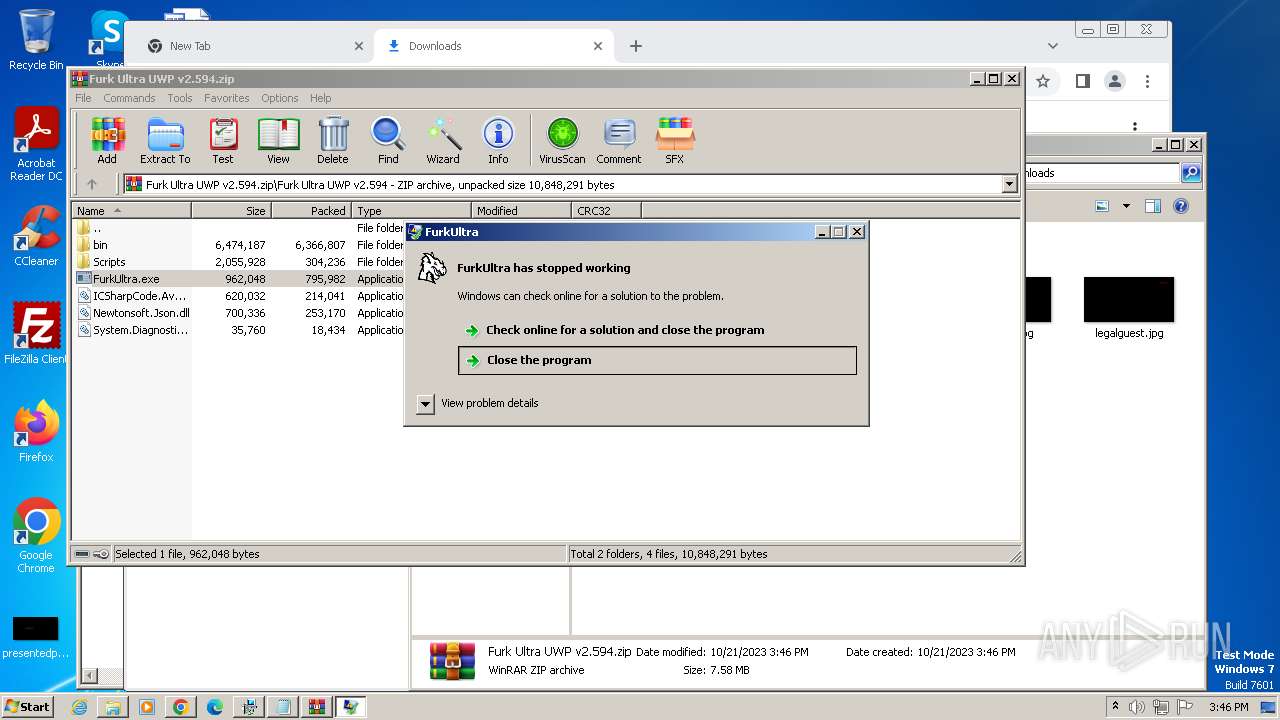The image size is (1280, 720).
Task: Expand the archive path dropdown
Action: (x=1009, y=184)
